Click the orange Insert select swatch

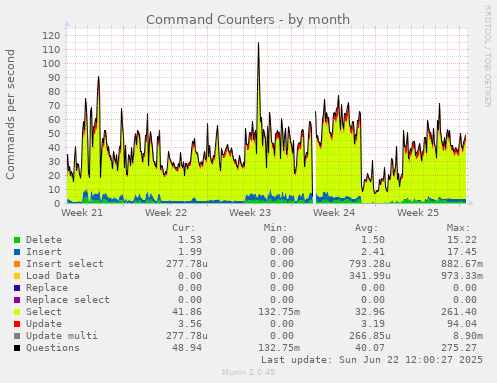pyautogui.click(x=17, y=264)
